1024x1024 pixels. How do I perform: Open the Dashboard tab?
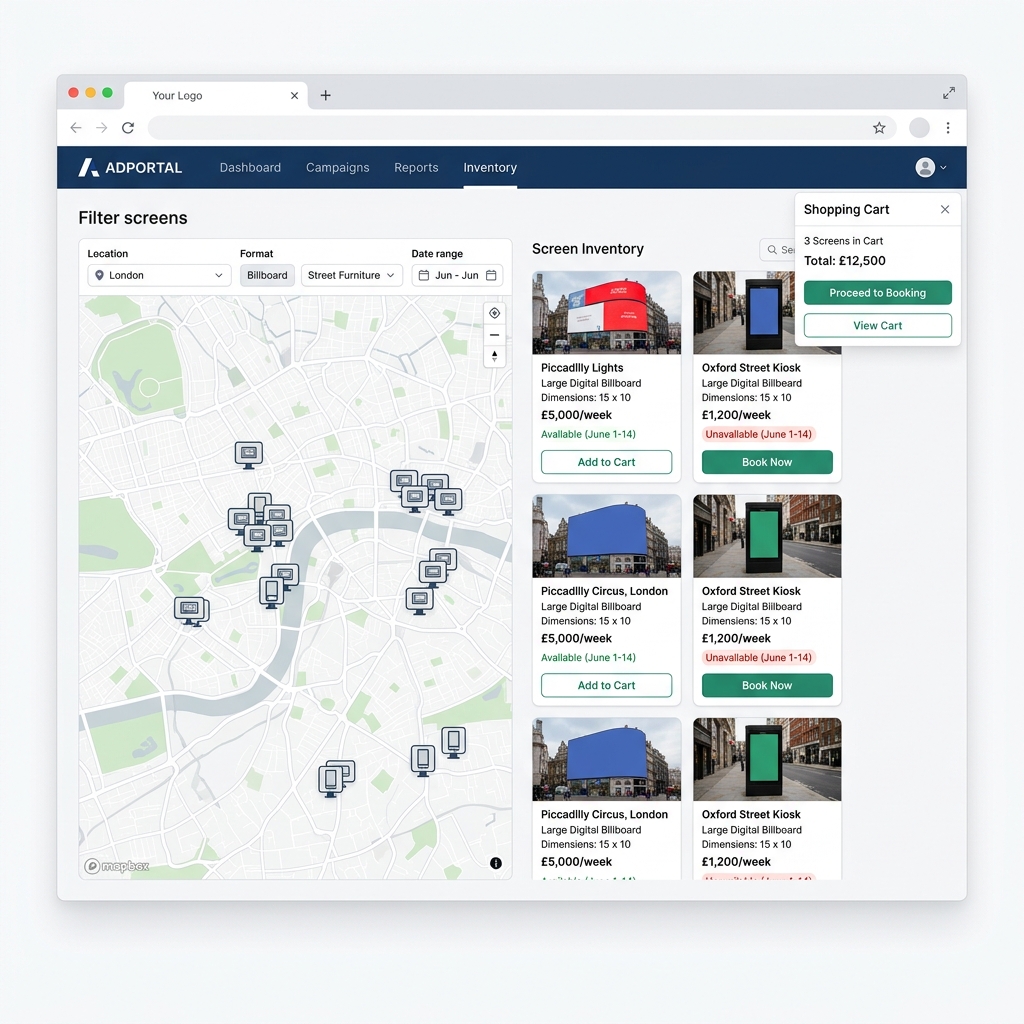(250, 168)
